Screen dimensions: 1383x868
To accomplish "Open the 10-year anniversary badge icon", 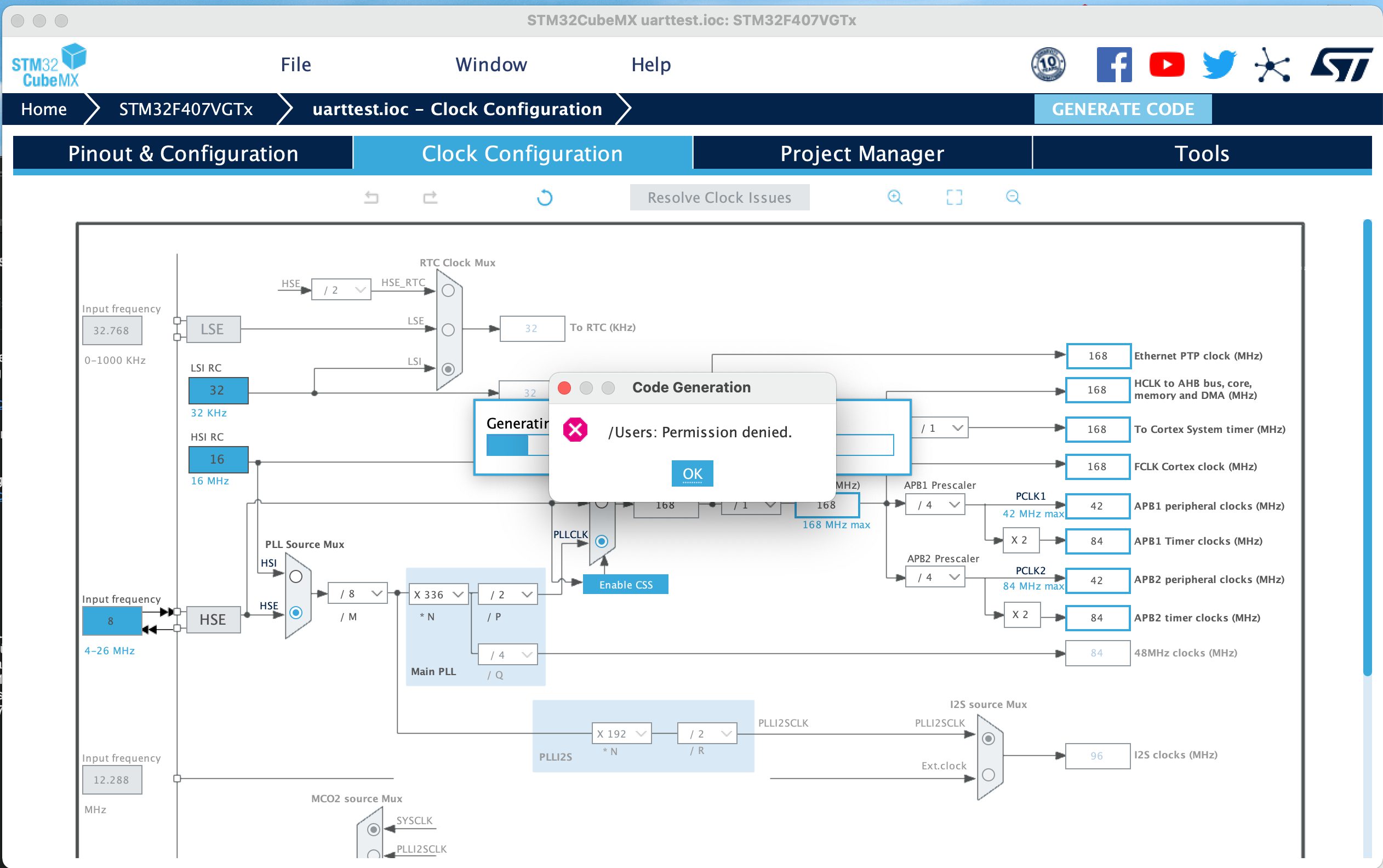I will [1048, 64].
